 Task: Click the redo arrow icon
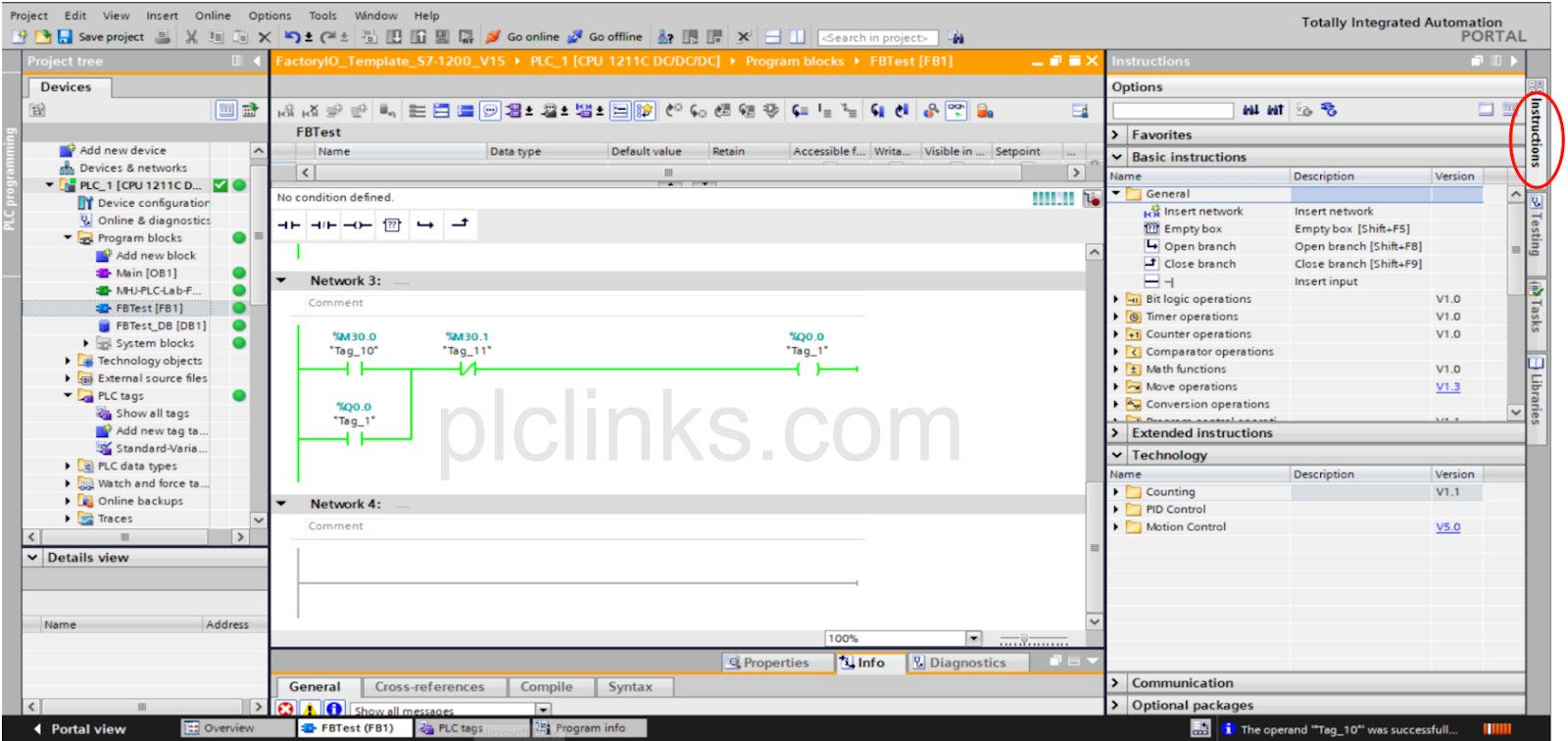pyautogui.click(x=328, y=37)
